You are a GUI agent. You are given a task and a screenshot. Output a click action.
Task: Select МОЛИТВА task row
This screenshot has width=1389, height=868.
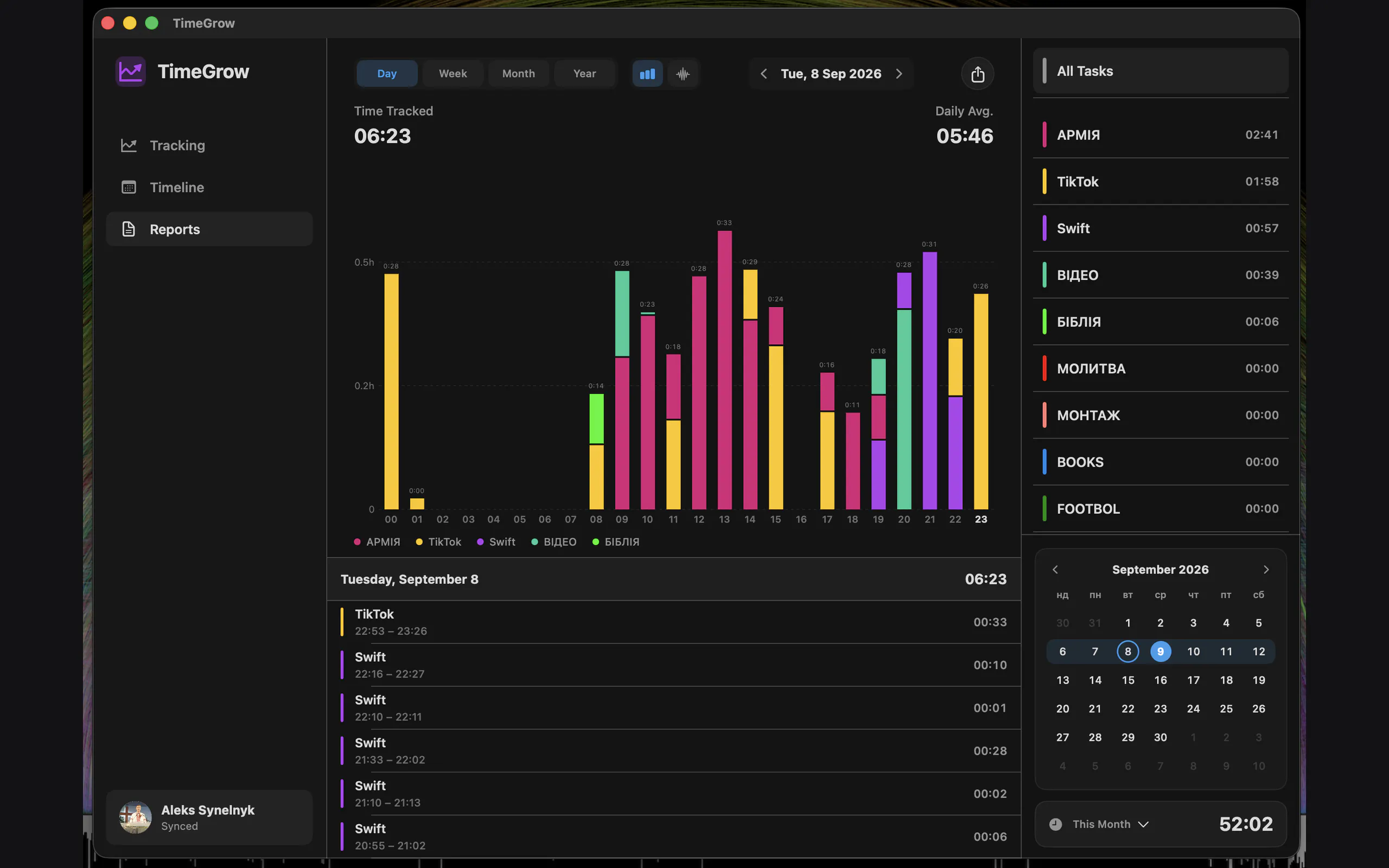tap(1161, 368)
